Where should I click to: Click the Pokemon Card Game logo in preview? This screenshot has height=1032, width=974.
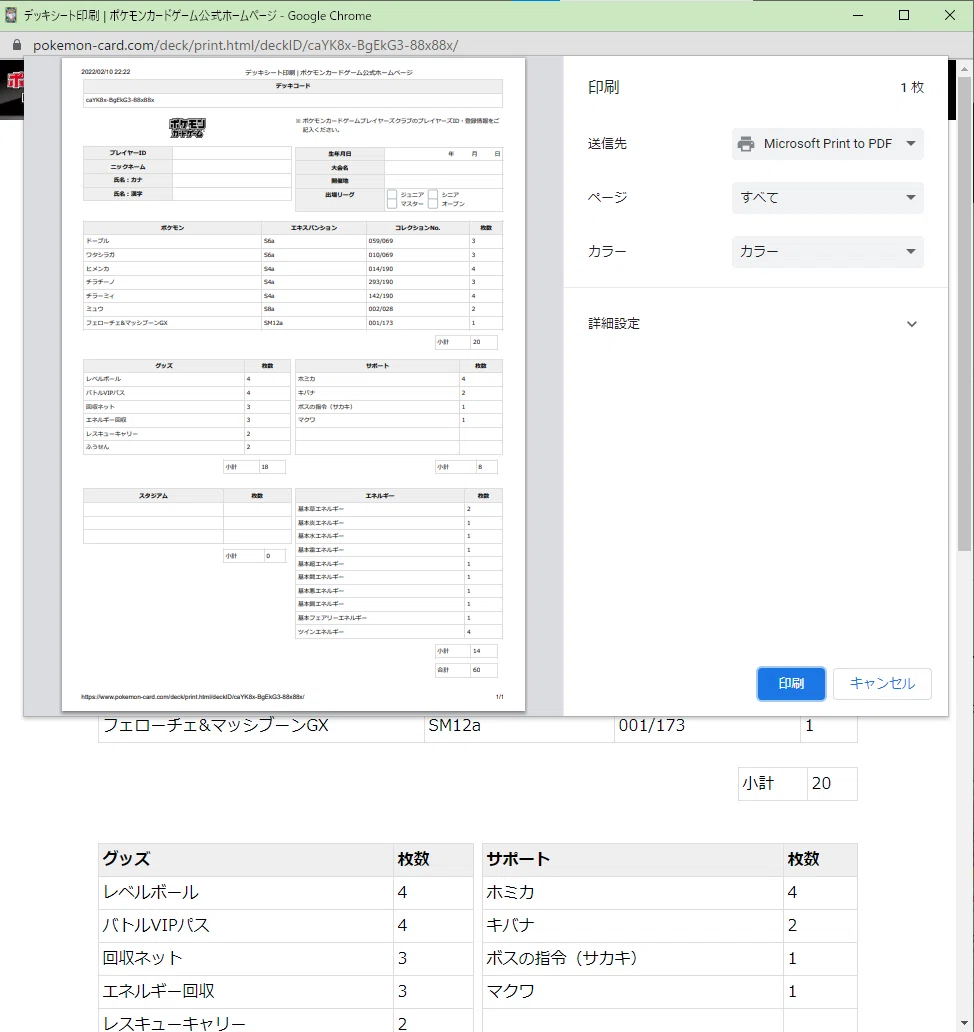click(188, 128)
